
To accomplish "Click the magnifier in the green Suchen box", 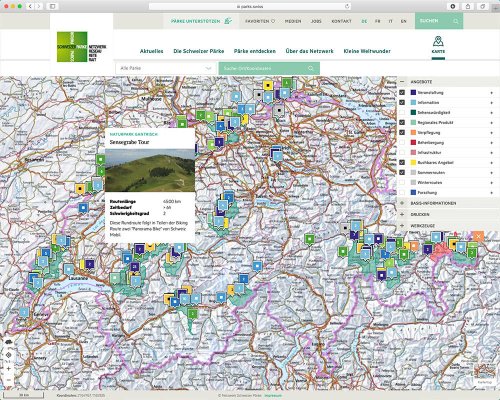I will point(456,21).
